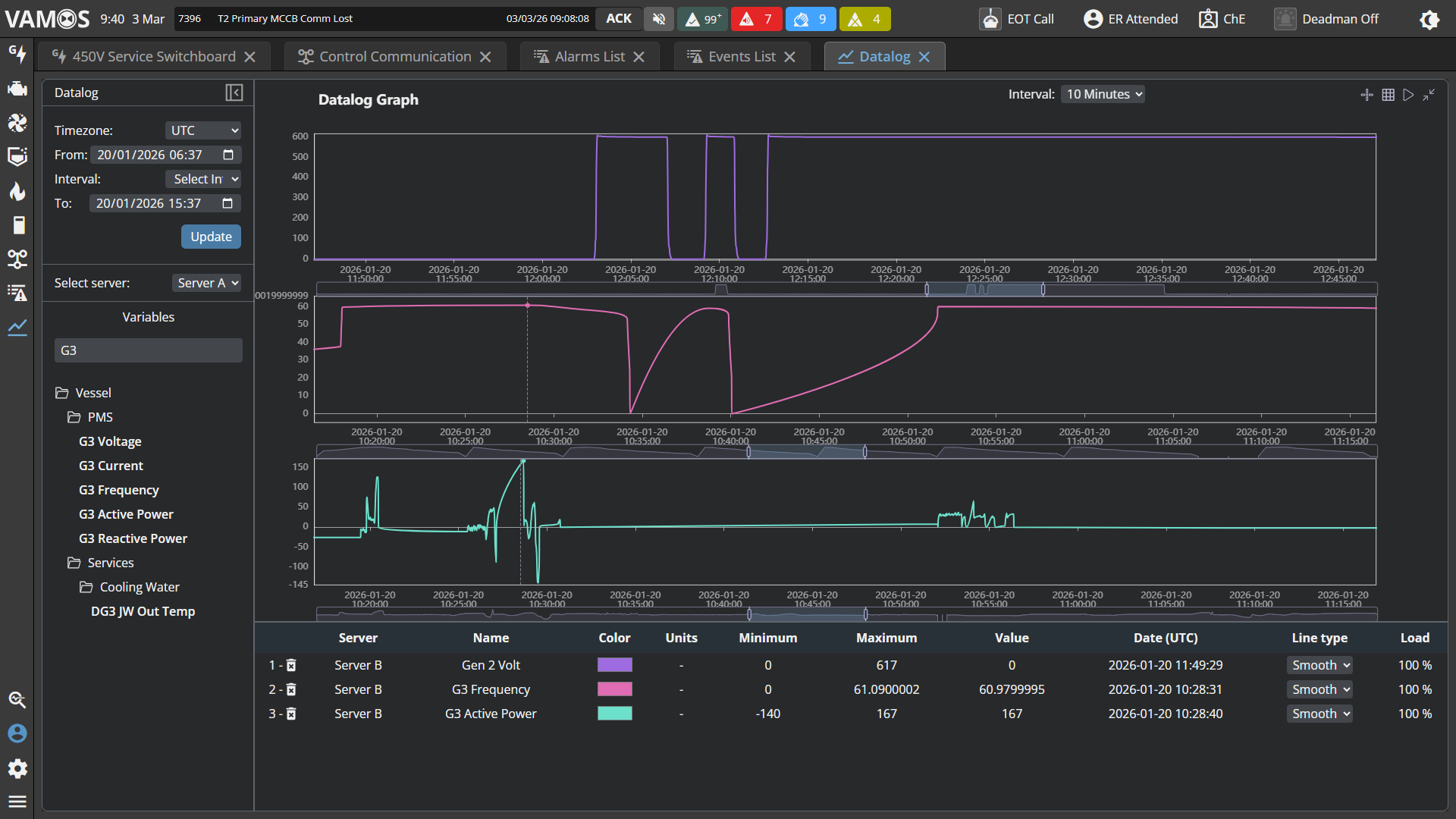The image size is (1456, 819).
Task: Open the user profile sidebar icon
Action: click(17, 734)
